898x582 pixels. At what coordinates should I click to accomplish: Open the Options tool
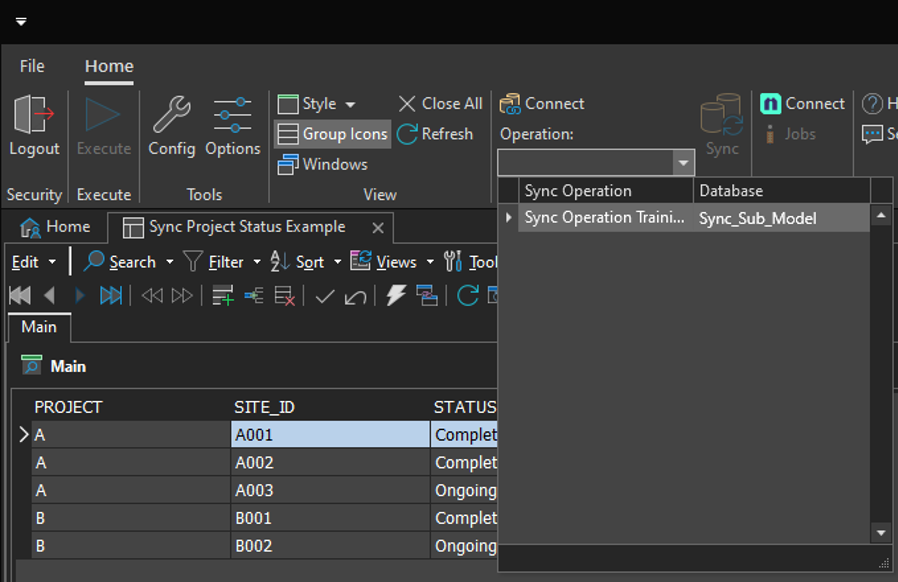coord(232,125)
